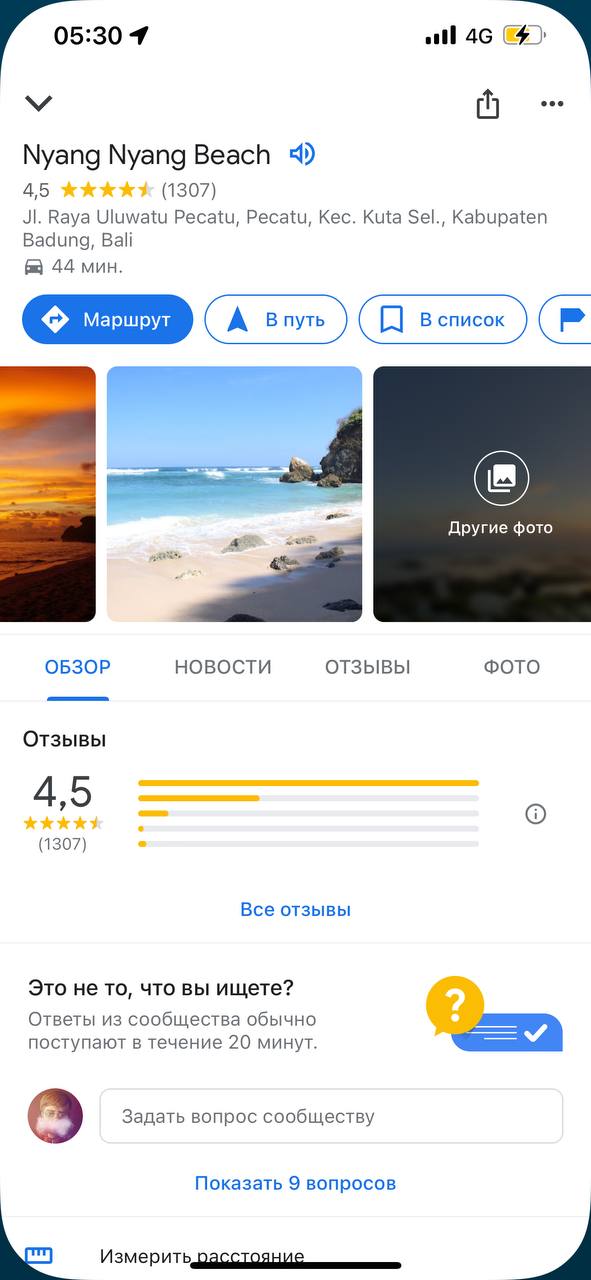Viewport: 591px width, 1280px height.
Task: Tap the share icon
Action: [487, 103]
